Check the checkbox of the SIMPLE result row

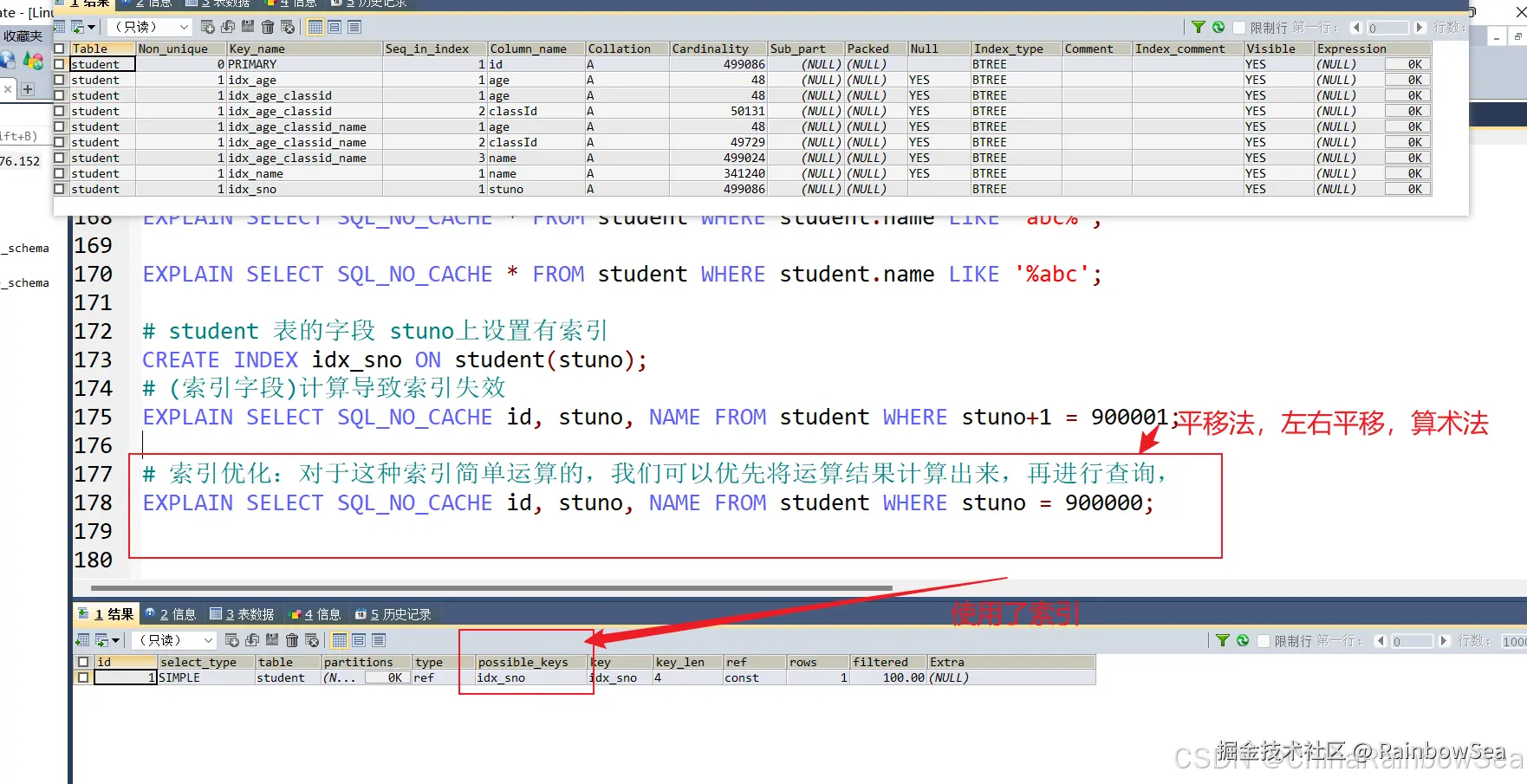83,677
